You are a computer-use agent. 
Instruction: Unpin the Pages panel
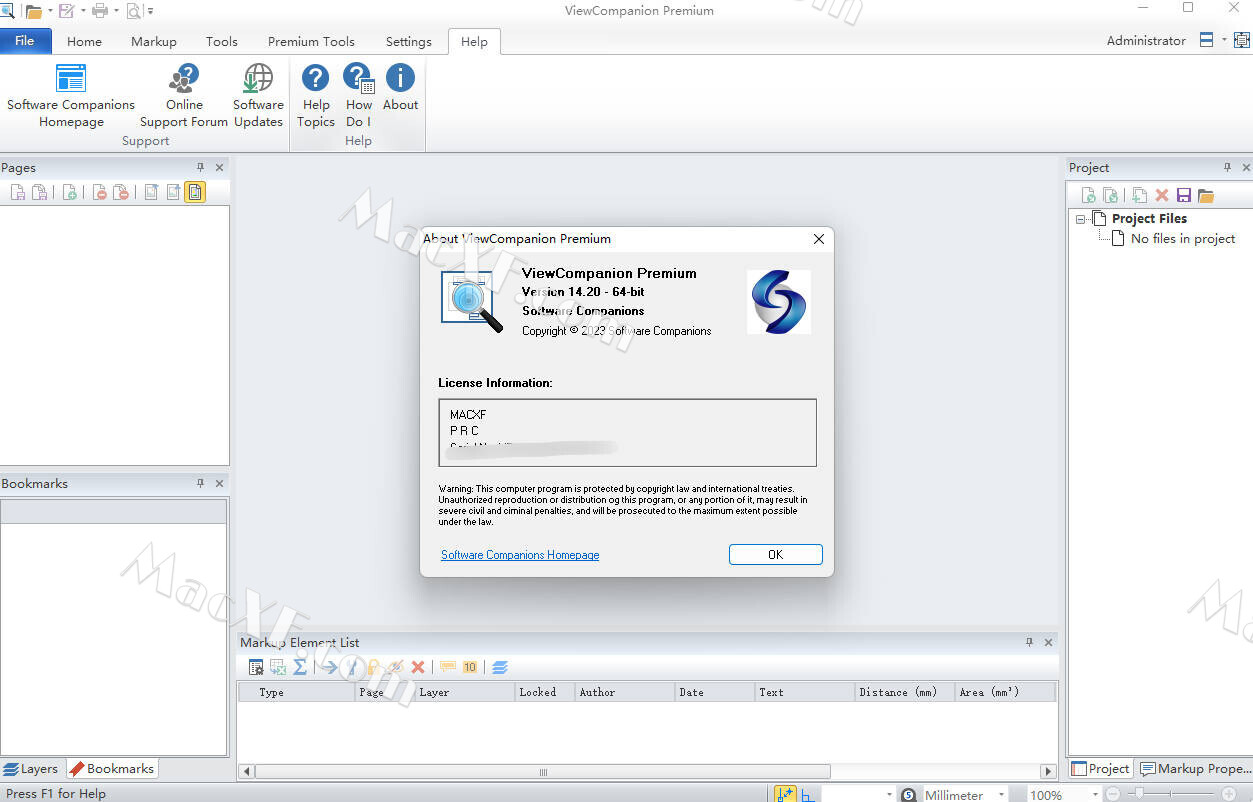200,168
